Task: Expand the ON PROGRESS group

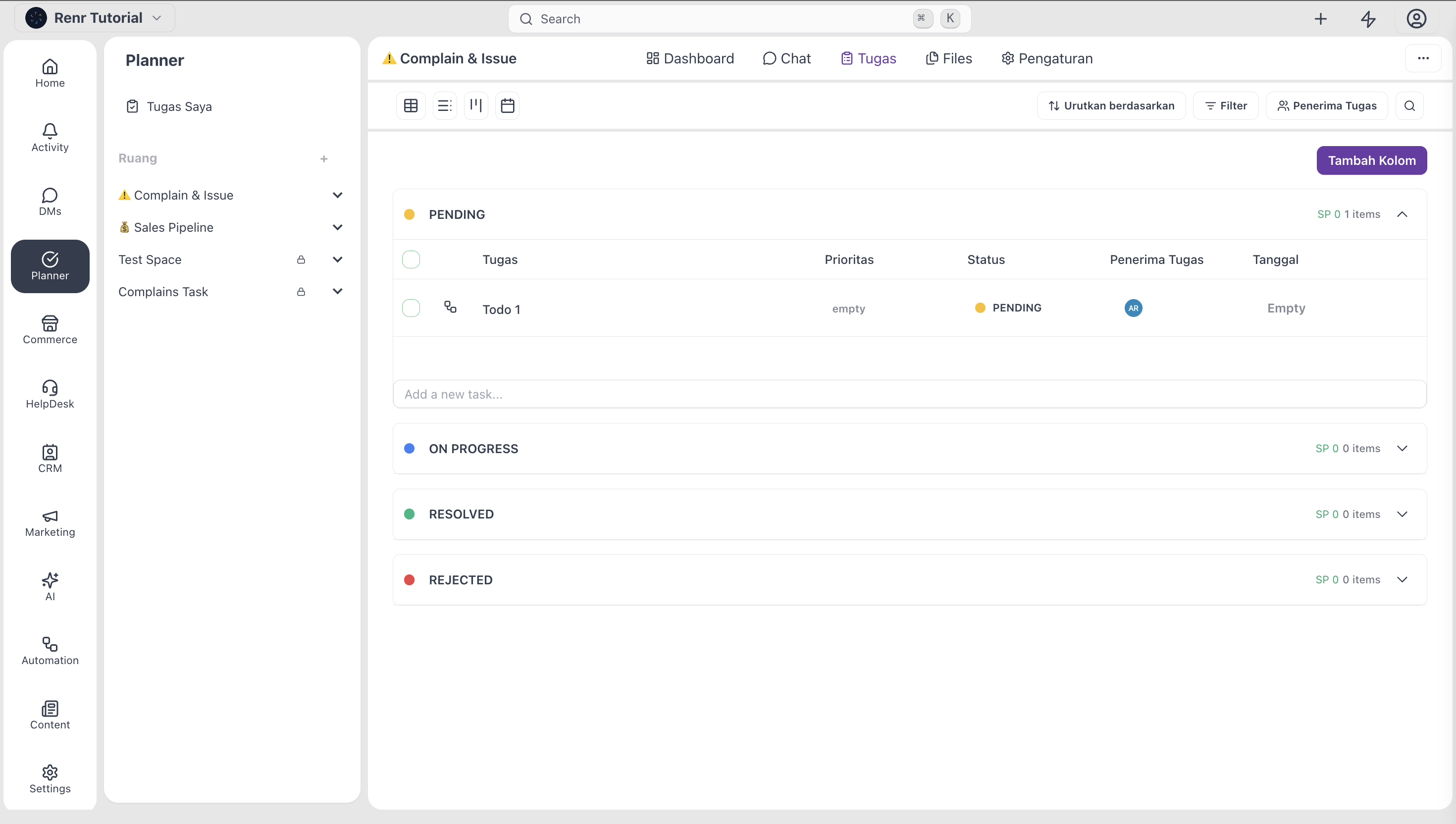Action: pos(1402,448)
